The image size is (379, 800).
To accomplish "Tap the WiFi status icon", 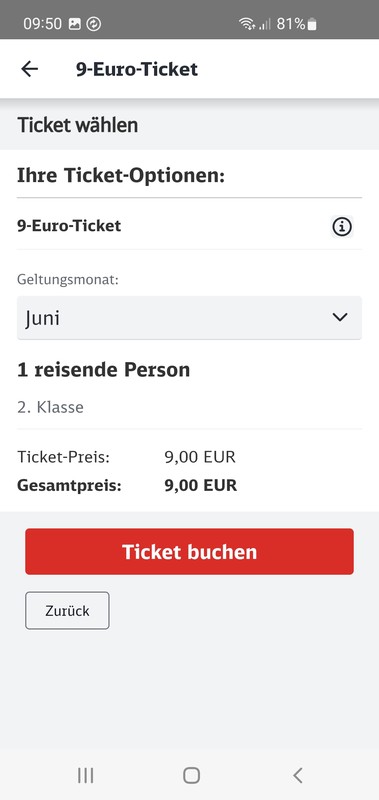I will tap(247, 24).
